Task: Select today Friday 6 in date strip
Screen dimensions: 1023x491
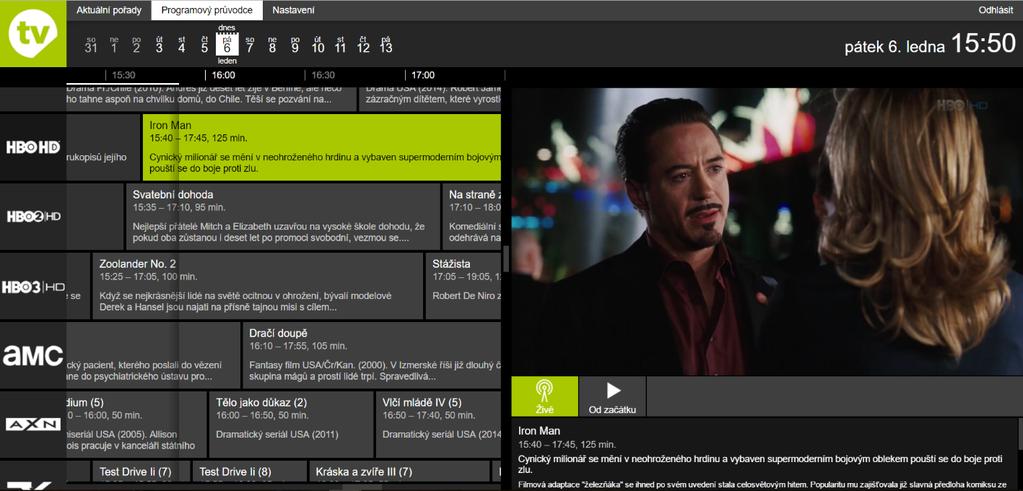Action: 227,44
